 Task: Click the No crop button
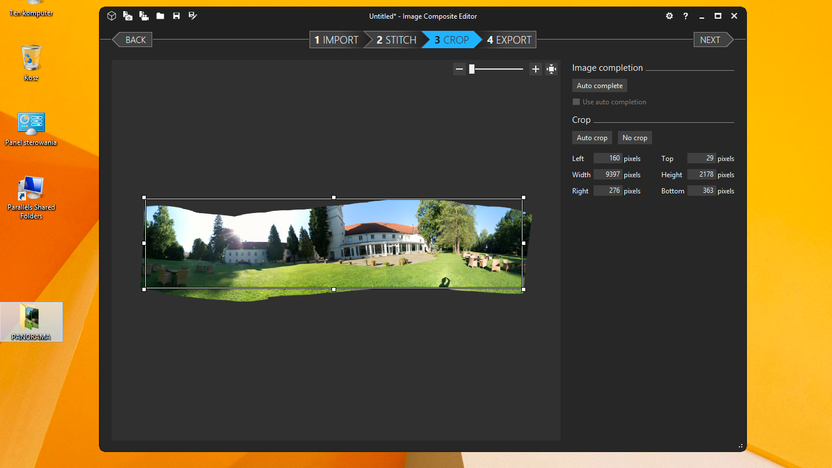pyautogui.click(x=635, y=137)
